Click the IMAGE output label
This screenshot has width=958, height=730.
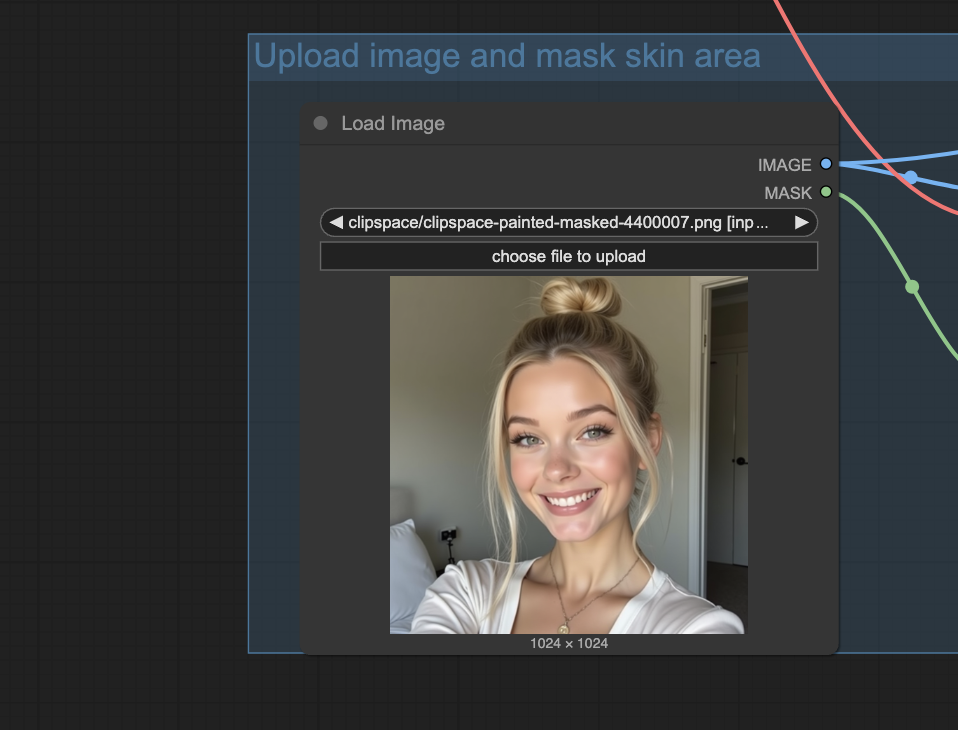click(x=784, y=165)
